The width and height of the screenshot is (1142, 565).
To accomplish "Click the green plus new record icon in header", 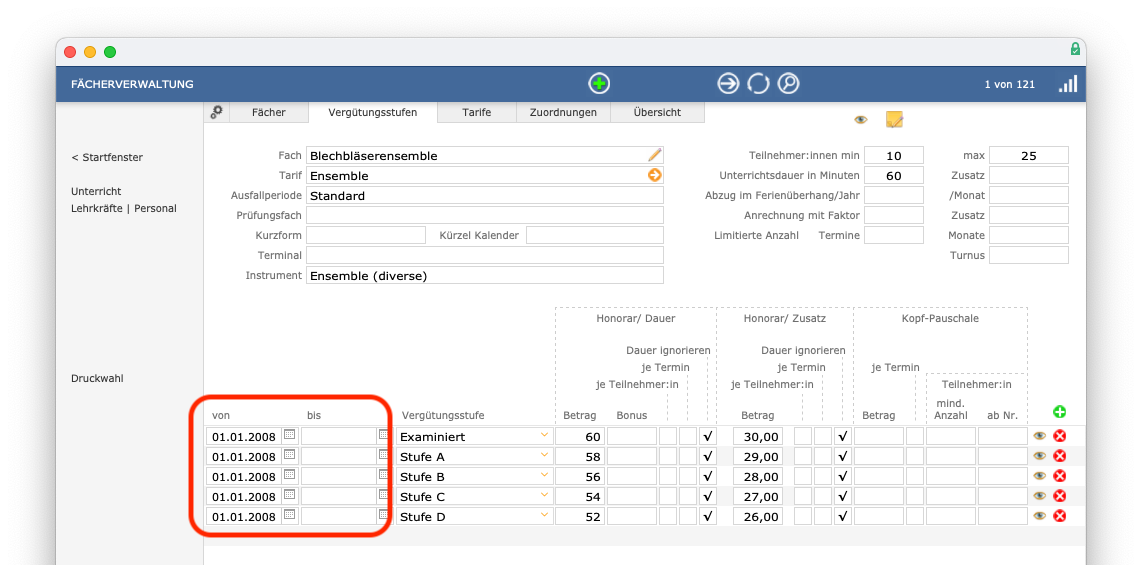I will point(599,84).
